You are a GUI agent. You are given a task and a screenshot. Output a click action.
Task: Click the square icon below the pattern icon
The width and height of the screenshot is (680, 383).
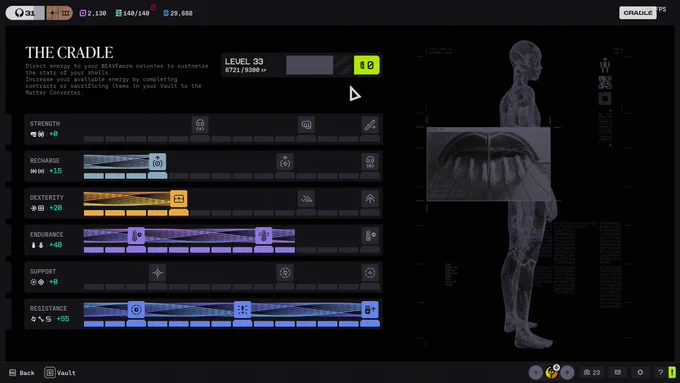click(x=605, y=98)
